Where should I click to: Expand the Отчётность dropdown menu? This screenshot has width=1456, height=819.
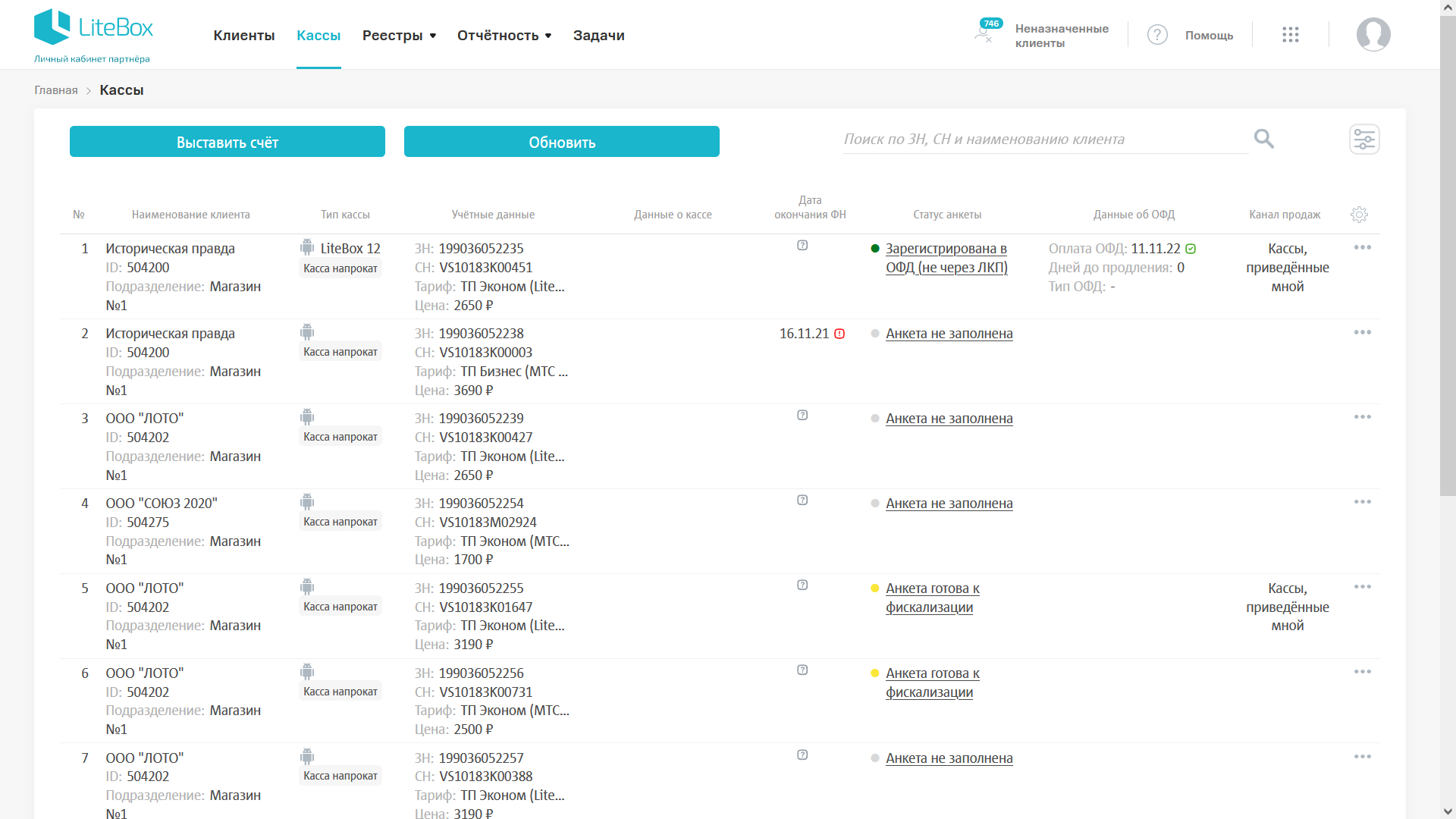(x=504, y=36)
